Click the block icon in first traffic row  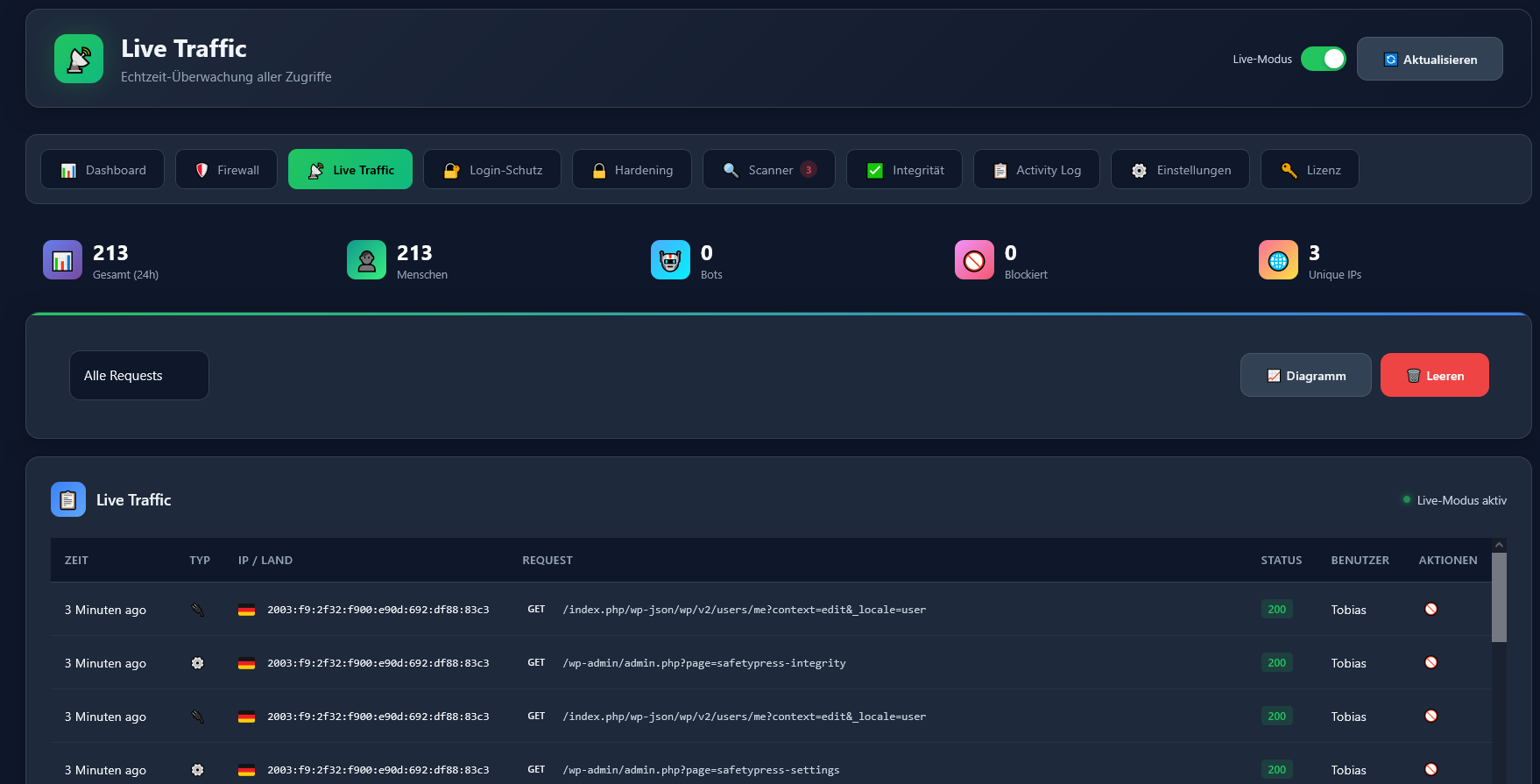[x=1431, y=609]
